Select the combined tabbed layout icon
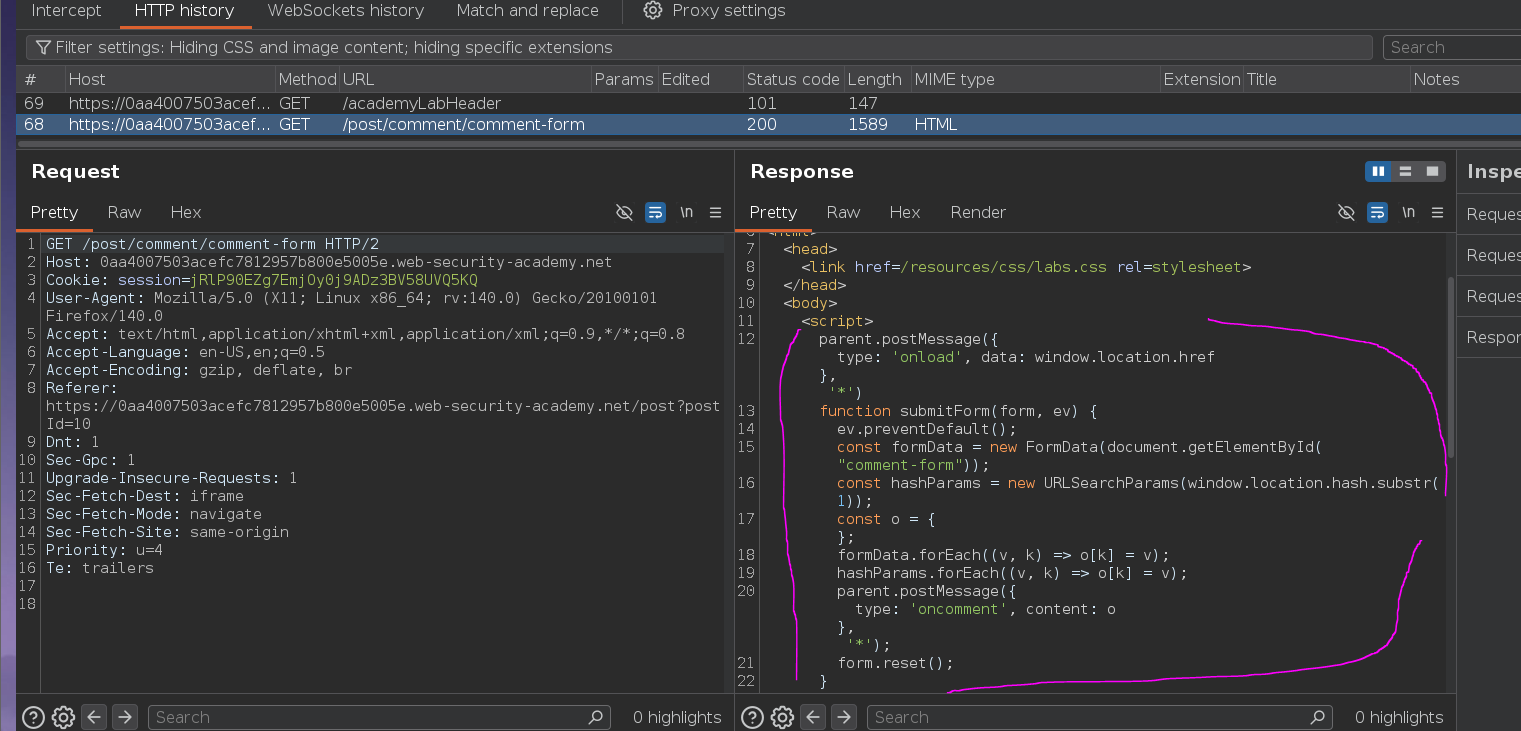Viewport: 1521px width, 731px height. pyautogui.click(x=1433, y=171)
